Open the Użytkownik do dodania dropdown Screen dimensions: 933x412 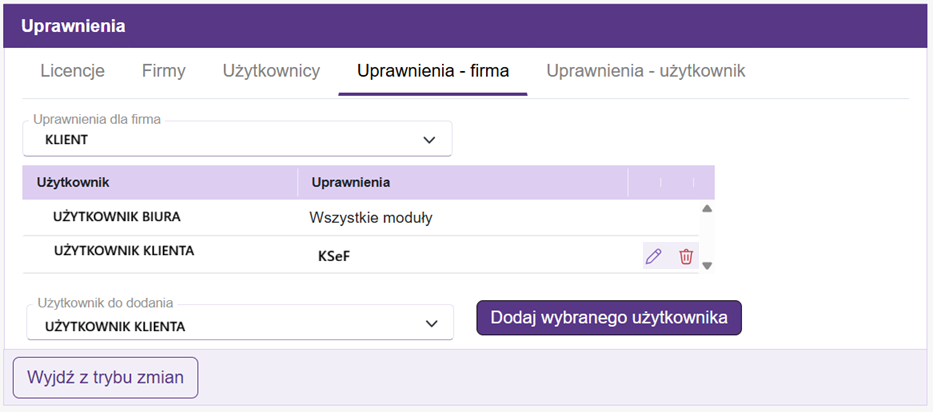coord(239,324)
